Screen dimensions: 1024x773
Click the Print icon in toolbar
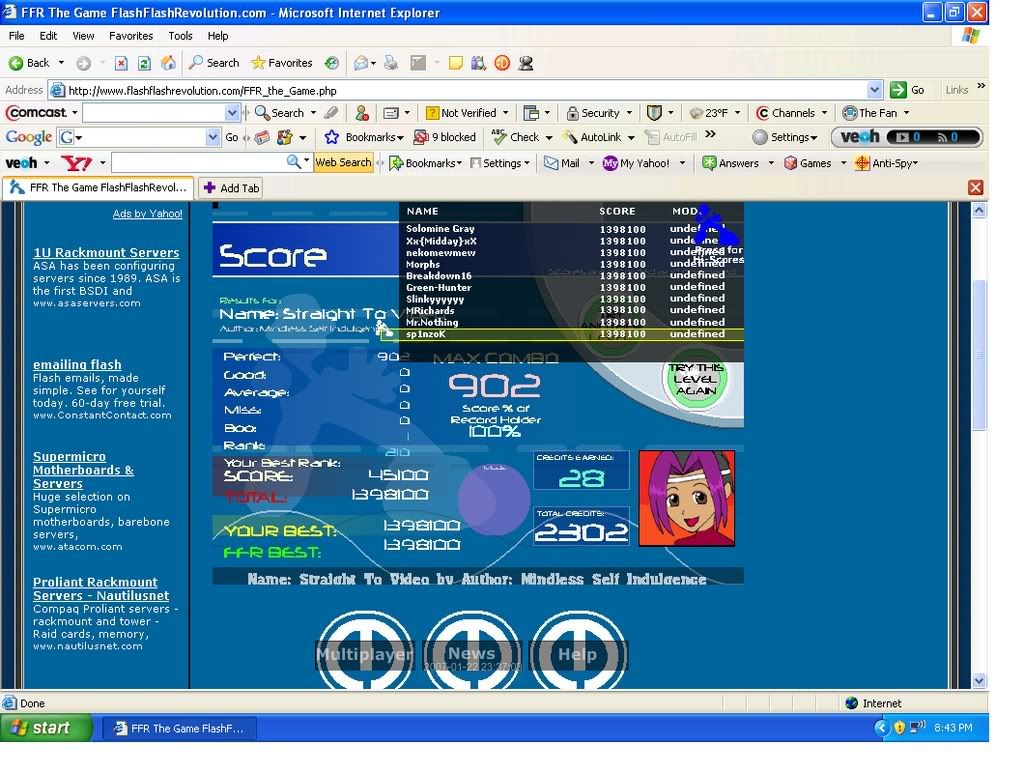tap(391, 63)
